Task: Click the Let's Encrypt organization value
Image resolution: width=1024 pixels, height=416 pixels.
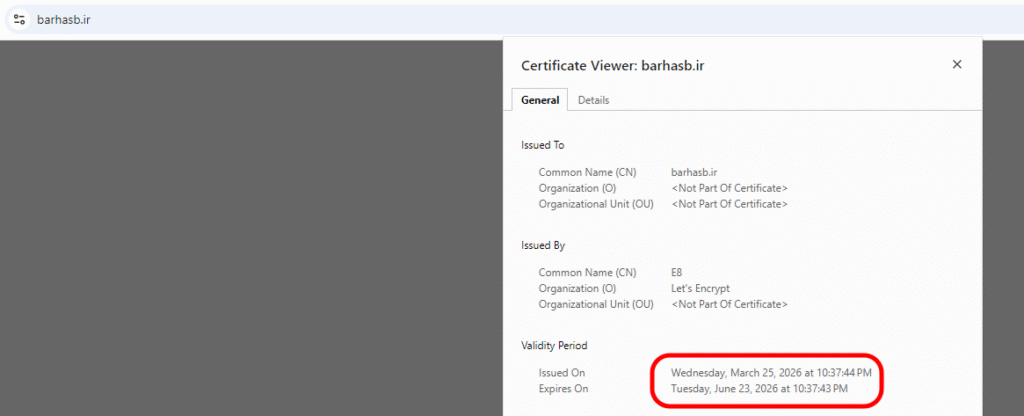Action: point(700,288)
